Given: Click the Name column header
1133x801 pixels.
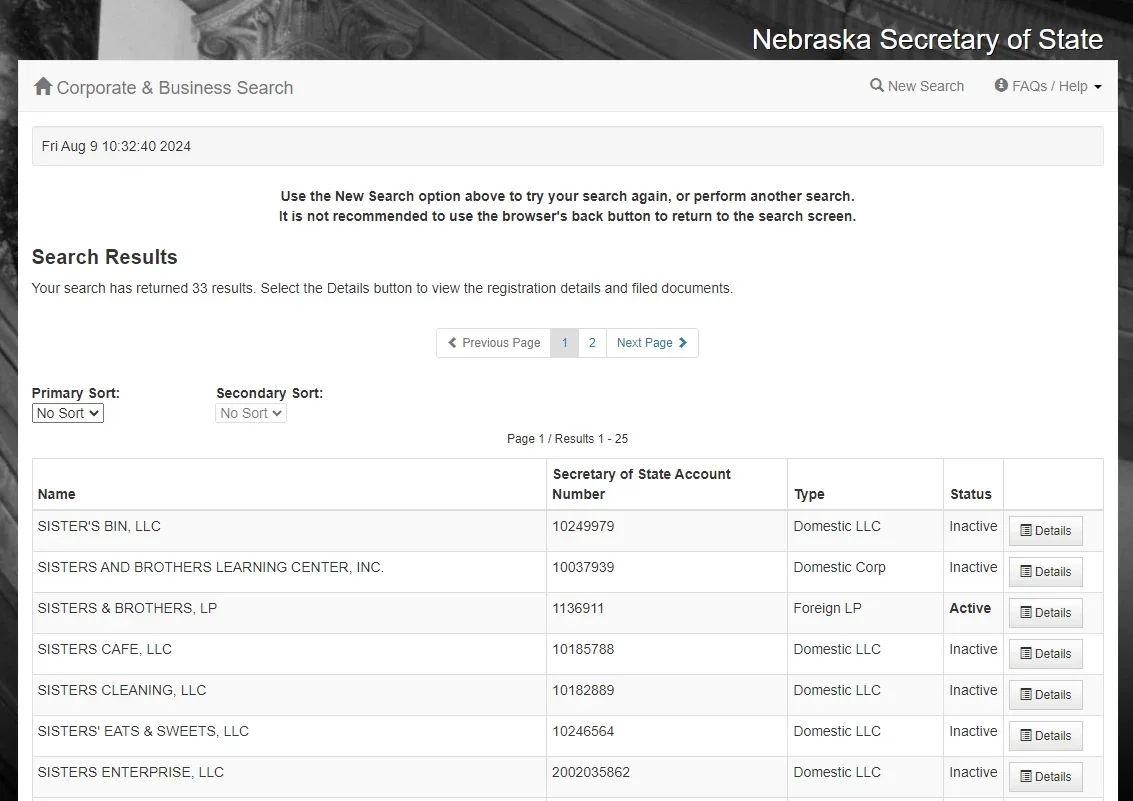Looking at the screenshot, I should click(56, 494).
